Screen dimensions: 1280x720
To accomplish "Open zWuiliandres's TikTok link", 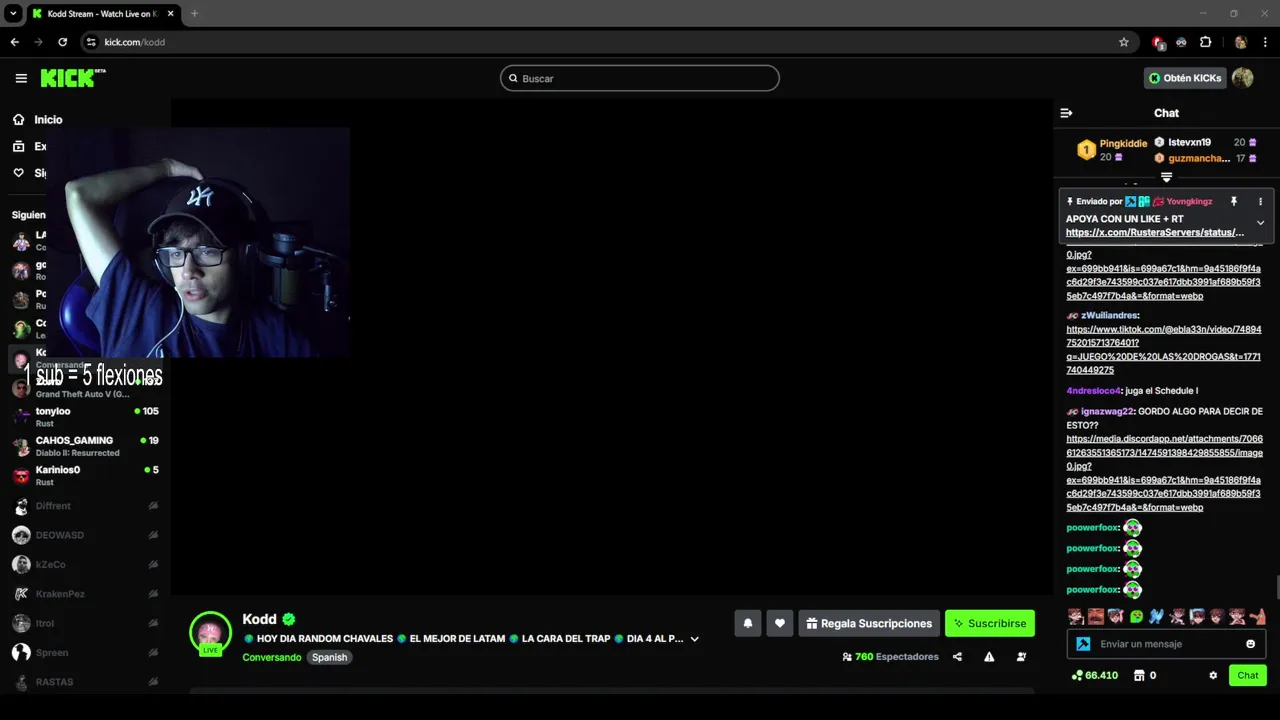I will tap(1164, 349).
